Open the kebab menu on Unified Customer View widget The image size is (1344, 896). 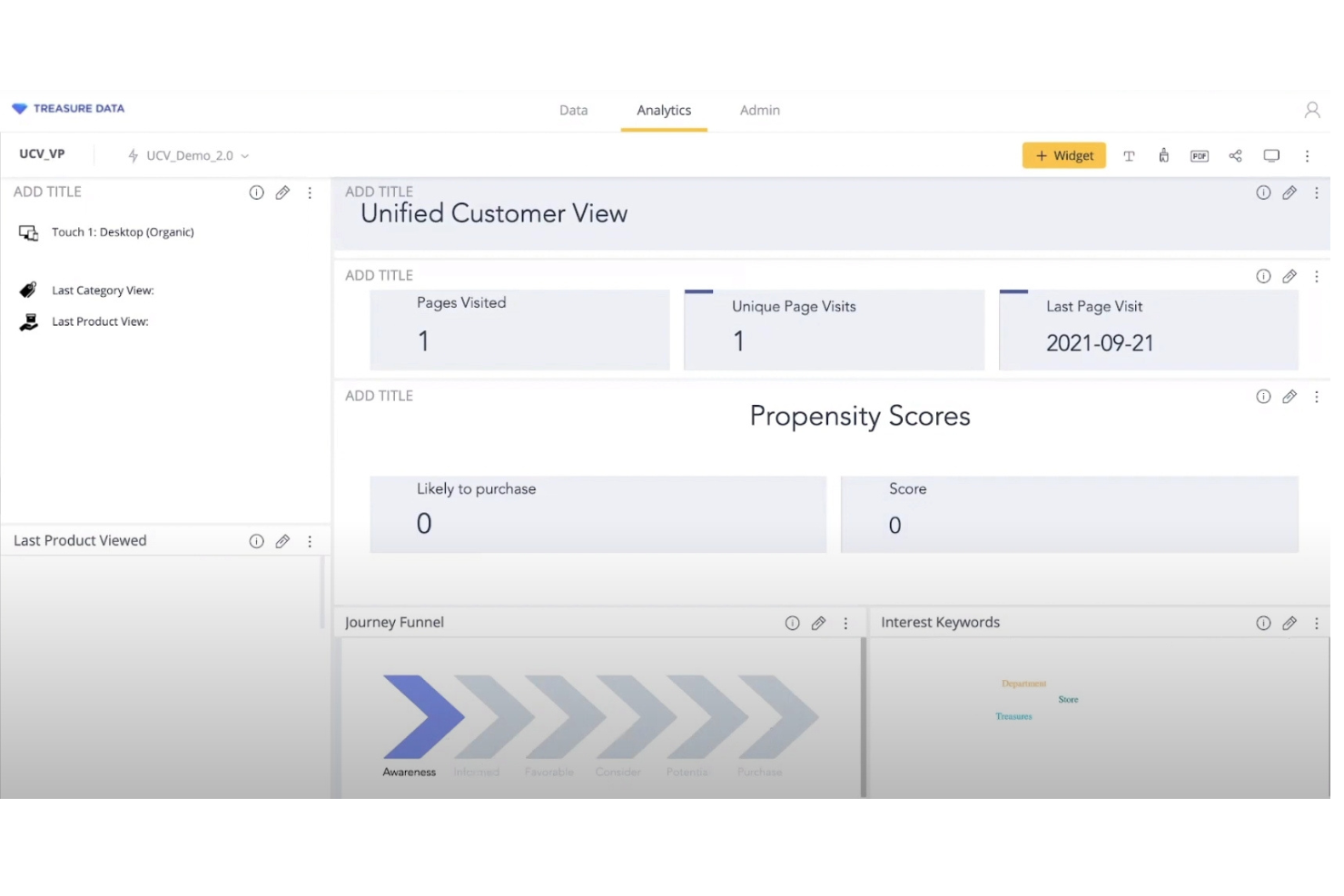[1317, 192]
